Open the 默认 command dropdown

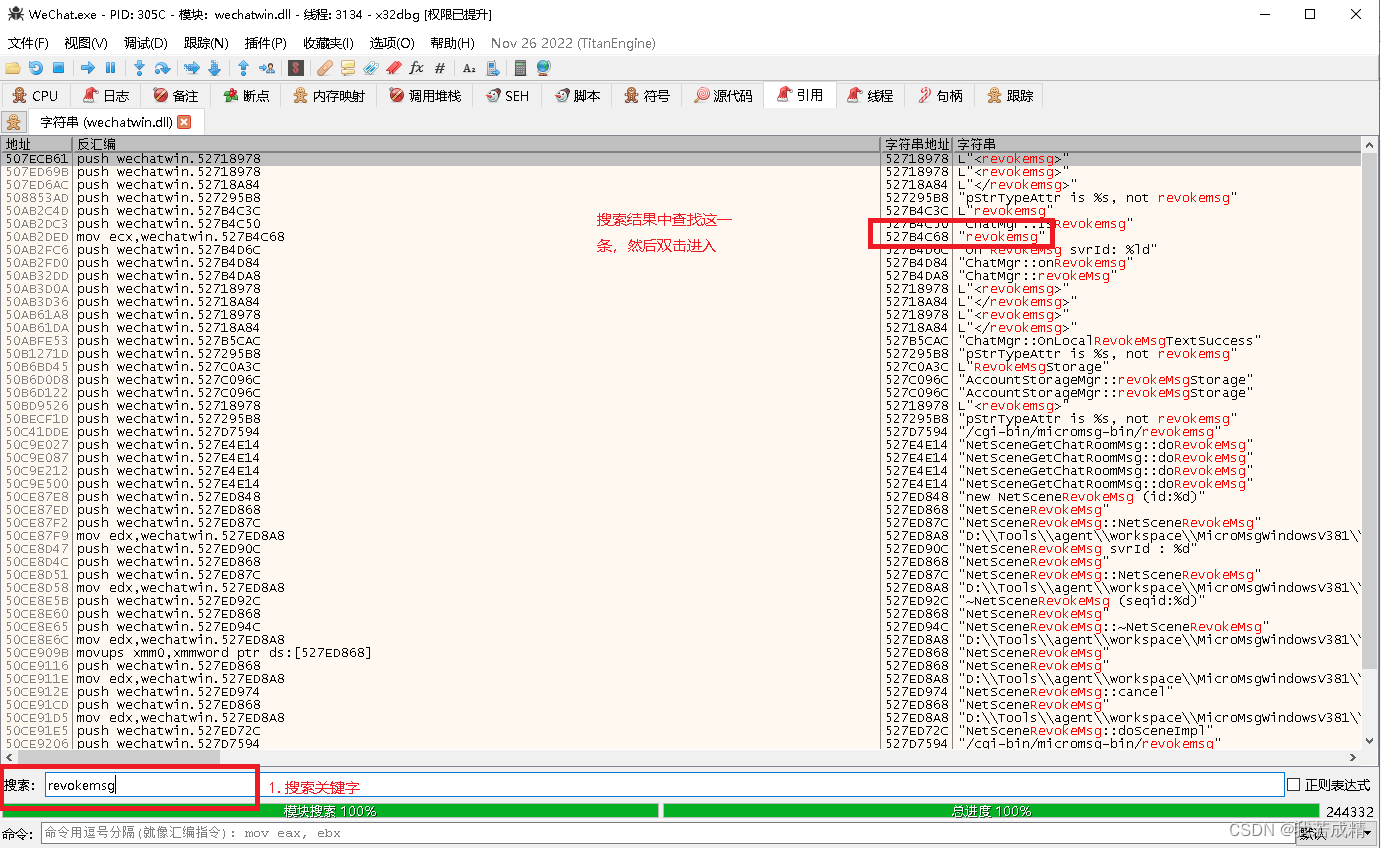click(x=1337, y=832)
